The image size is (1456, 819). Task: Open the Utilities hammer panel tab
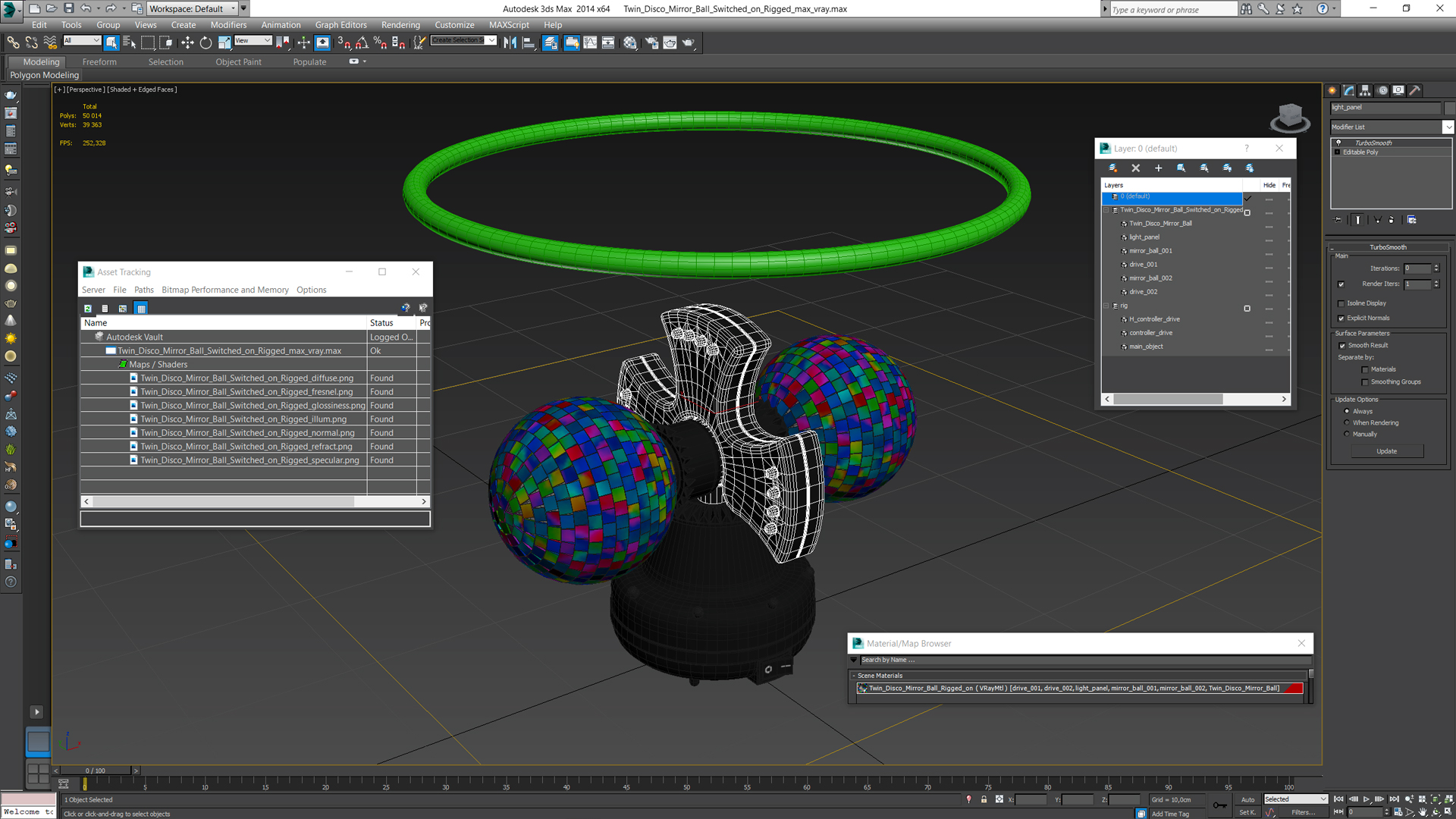pyautogui.click(x=1415, y=90)
